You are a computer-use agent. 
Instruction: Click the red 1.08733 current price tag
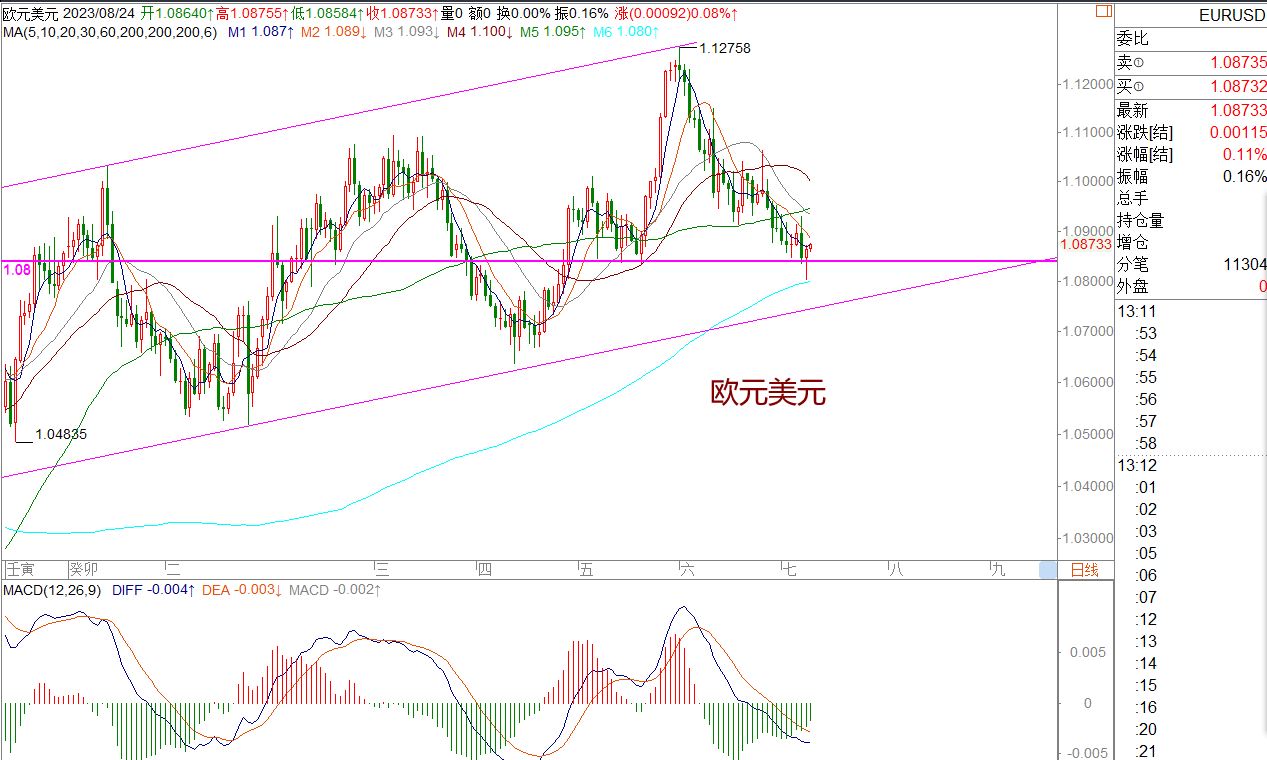pyautogui.click(x=1086, y=244)
